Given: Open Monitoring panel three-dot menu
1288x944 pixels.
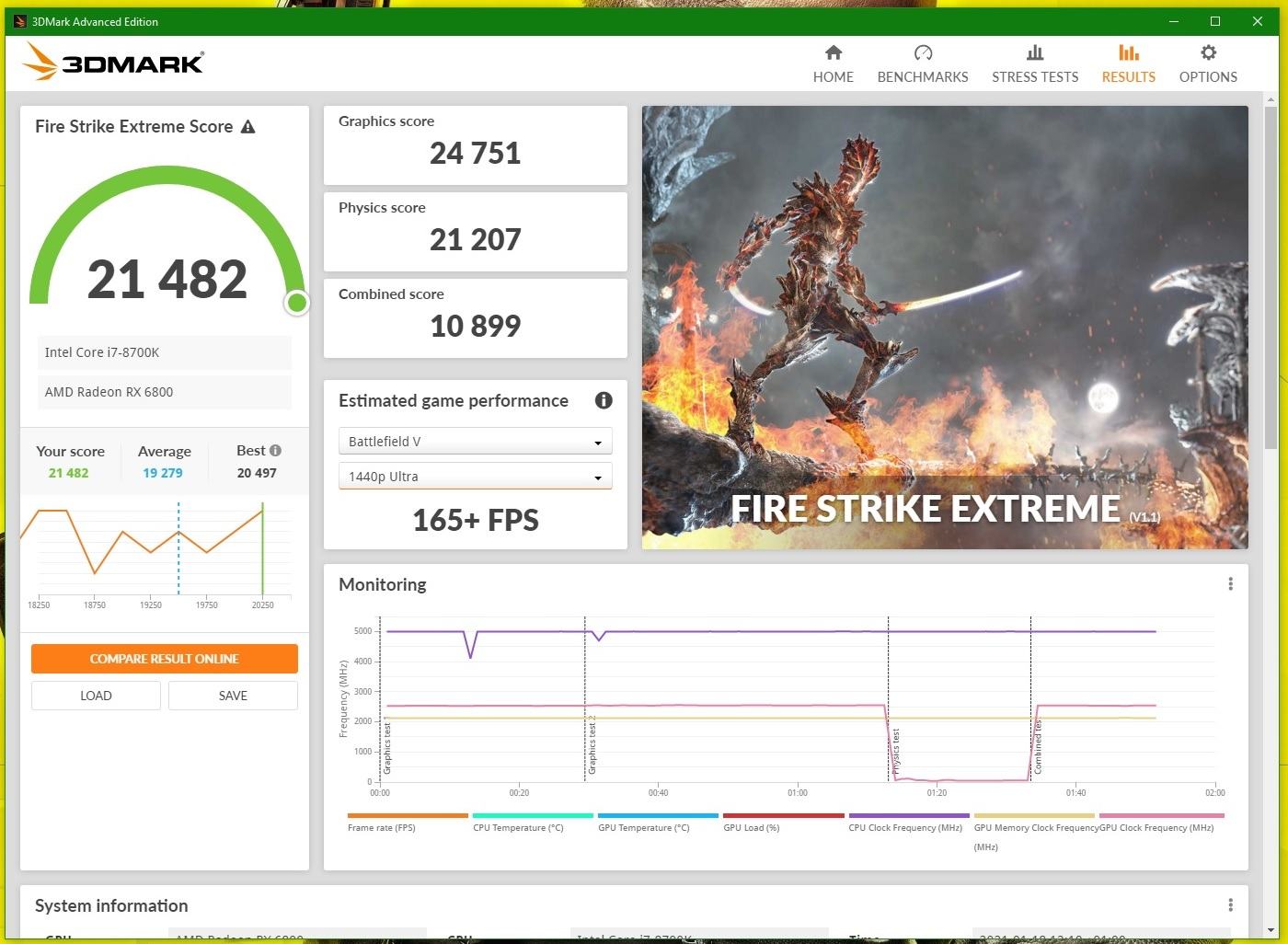Looking at the screenshot, I should [x=1230, y=584].
